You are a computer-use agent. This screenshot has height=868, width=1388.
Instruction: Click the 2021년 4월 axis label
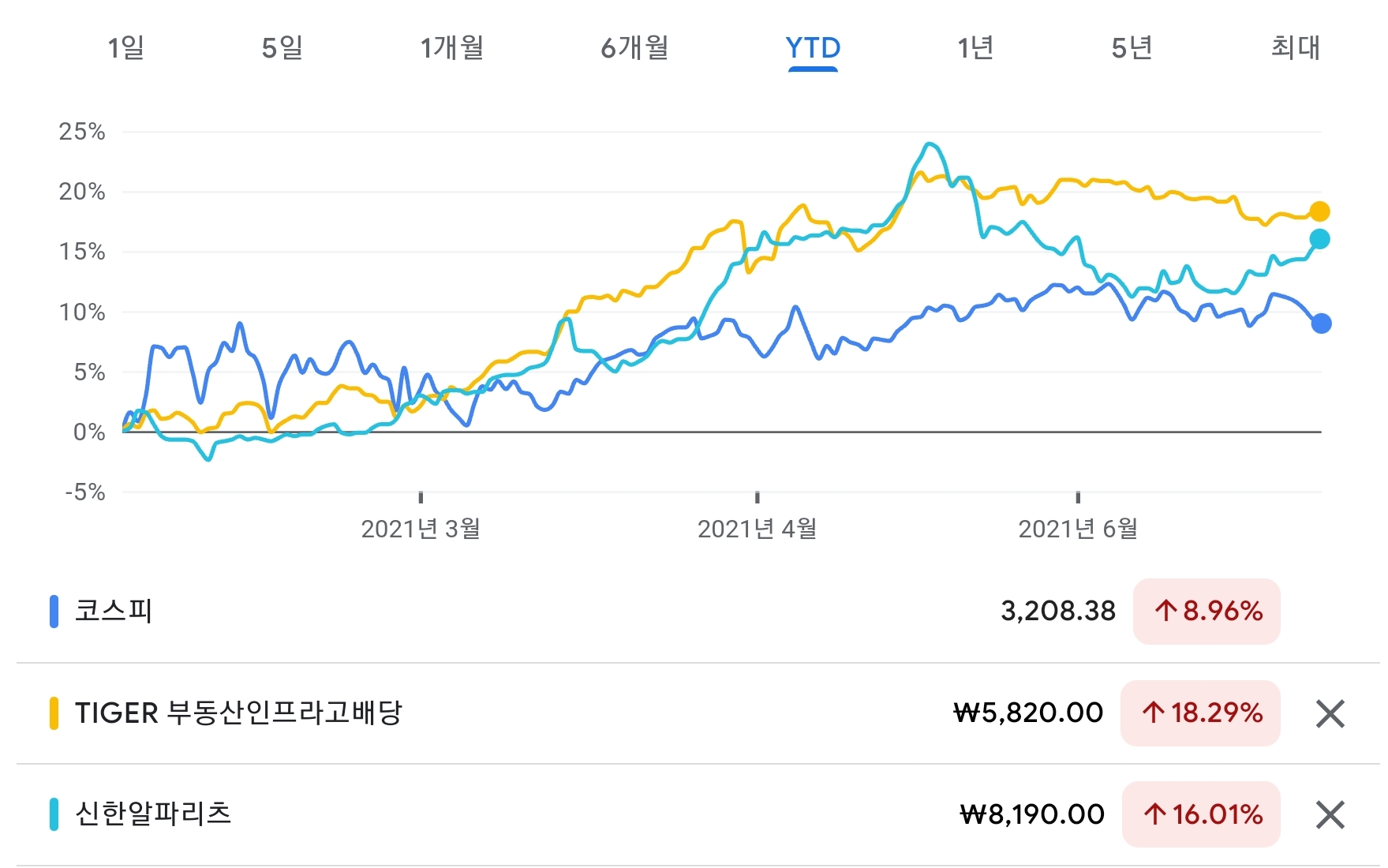[757, 529]
